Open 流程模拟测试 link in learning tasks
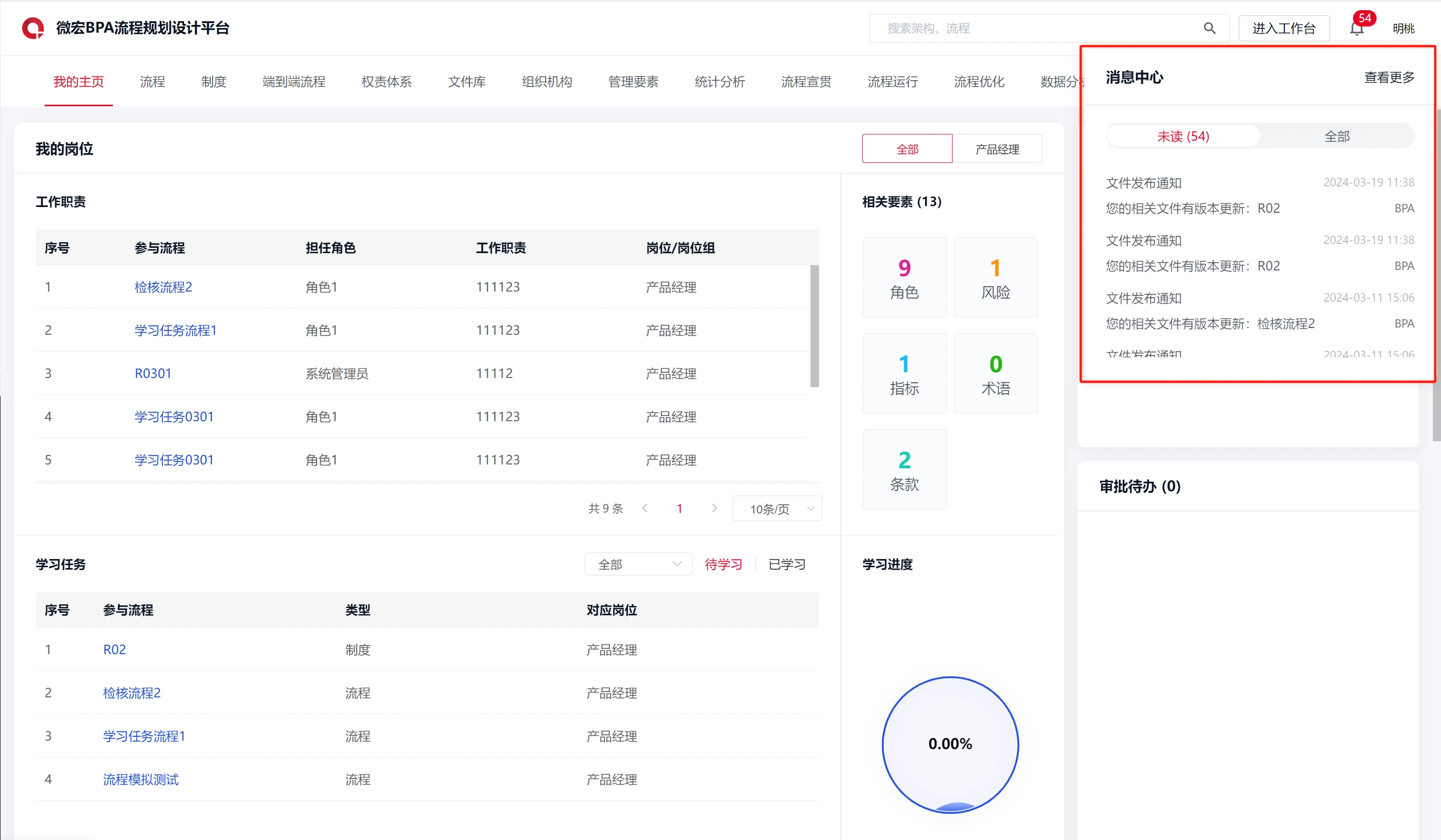This screenshot has height=840, width=1441. click(141, 779)
